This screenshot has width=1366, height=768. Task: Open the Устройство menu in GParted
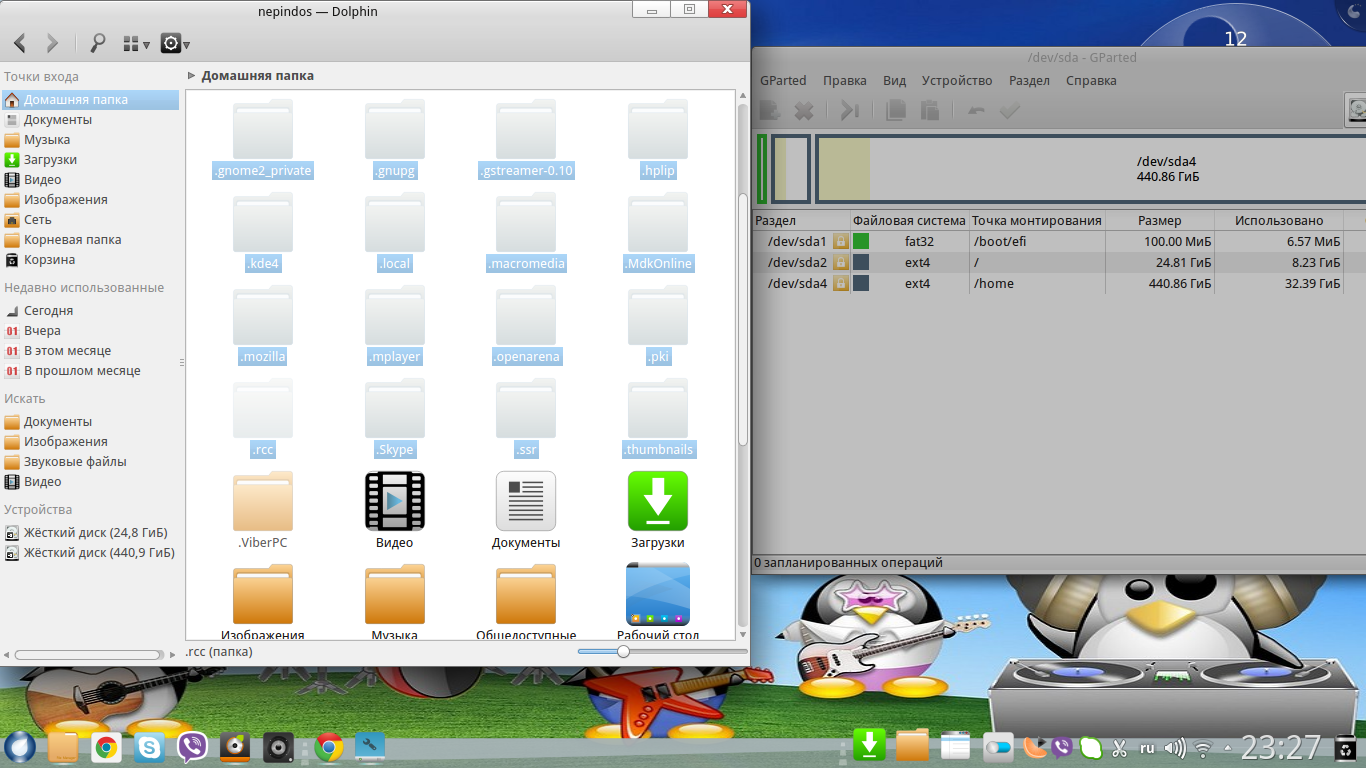coord(956,81)
